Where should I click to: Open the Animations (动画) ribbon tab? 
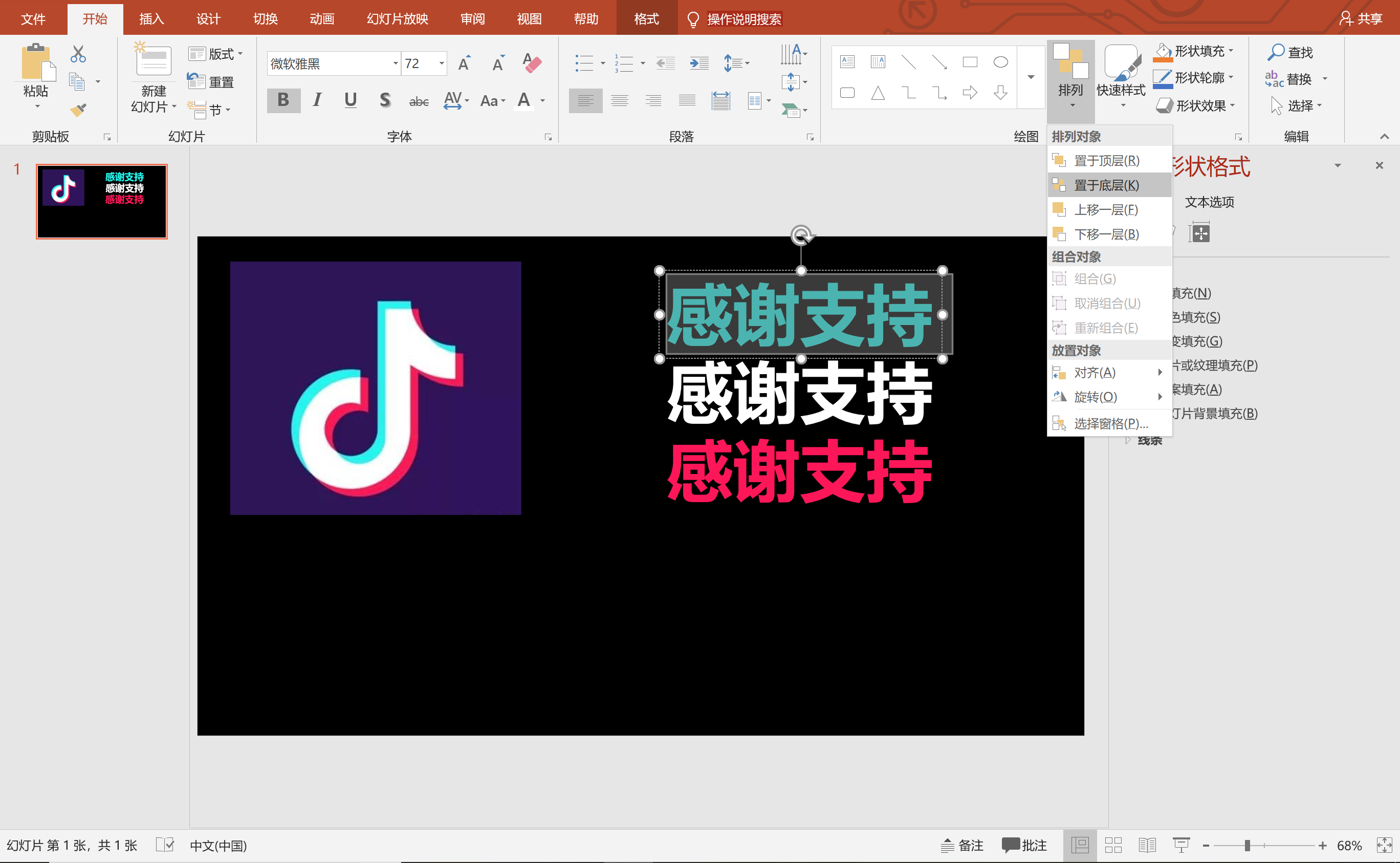point(322,19)
